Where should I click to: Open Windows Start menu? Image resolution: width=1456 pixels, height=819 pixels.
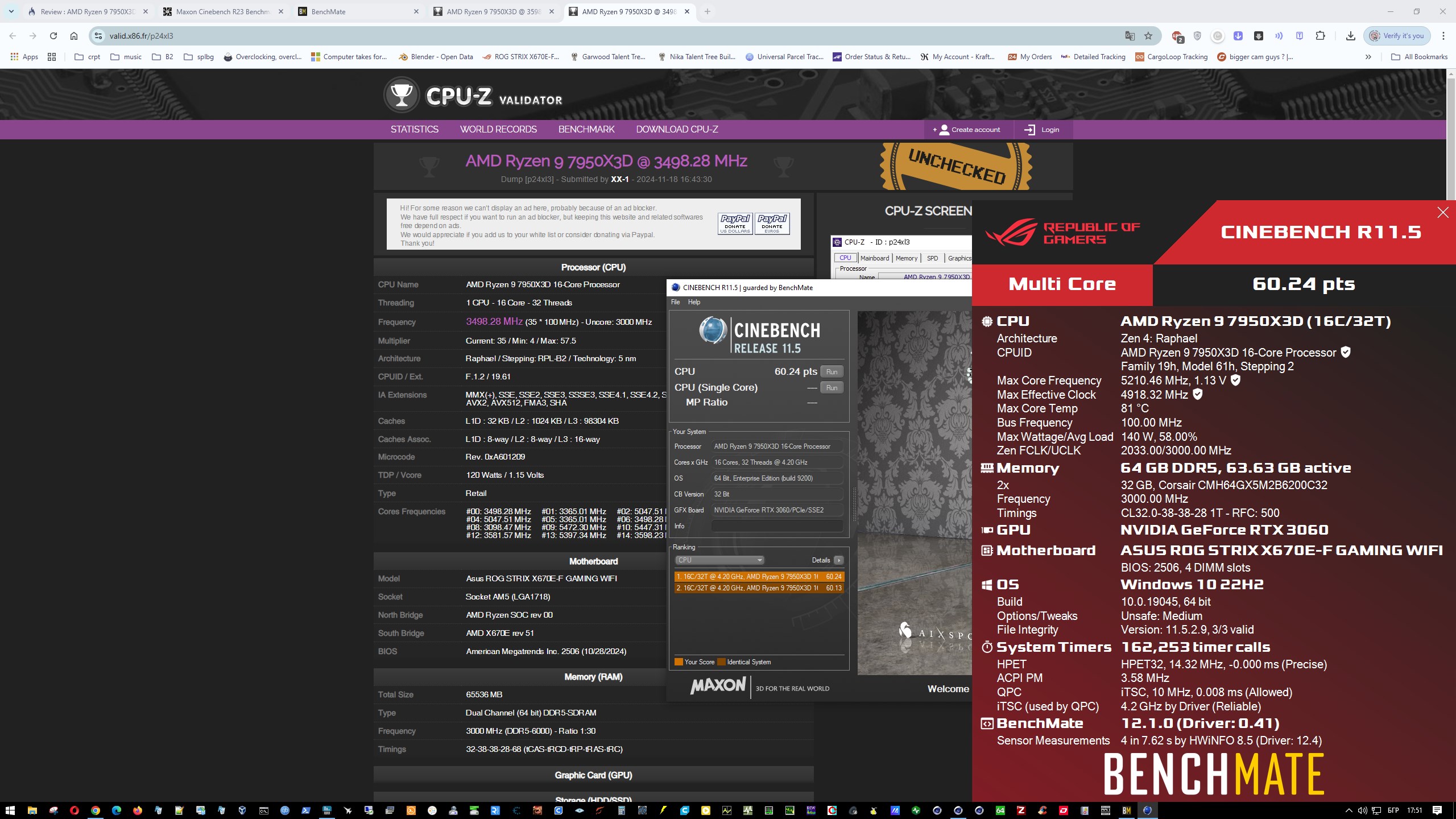(10, 810)
